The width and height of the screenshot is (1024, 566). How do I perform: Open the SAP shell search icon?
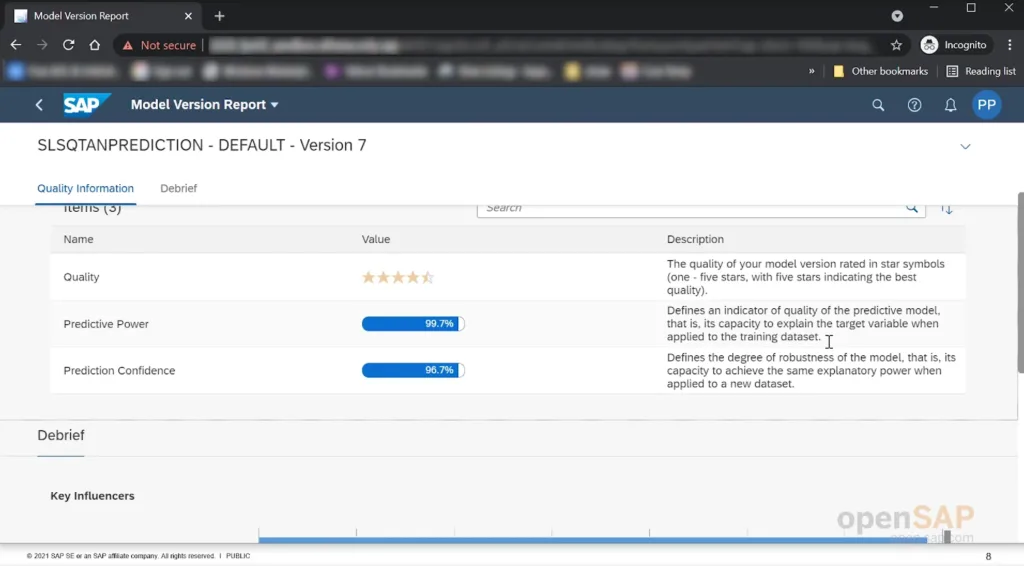coord(878,104)
